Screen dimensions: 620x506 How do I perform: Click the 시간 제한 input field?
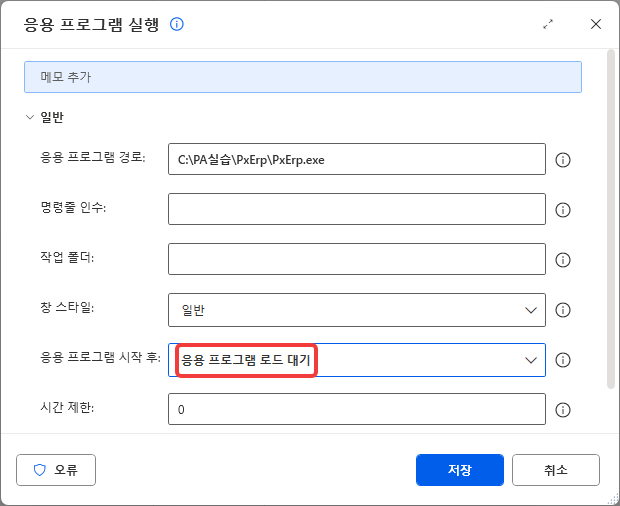tap(357, 409)
